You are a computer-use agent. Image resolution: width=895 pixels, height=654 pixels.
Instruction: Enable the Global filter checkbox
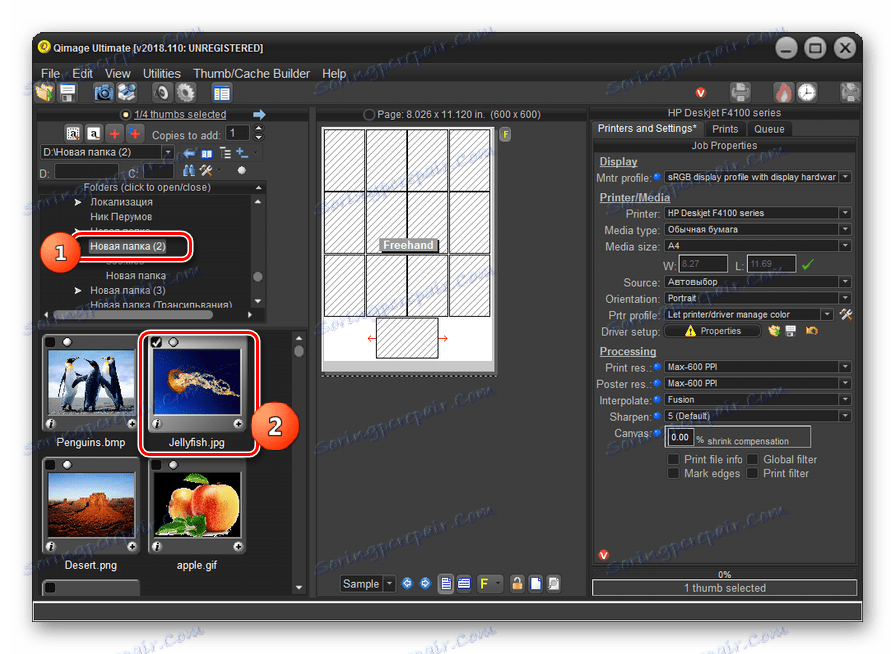pos(753,459)
